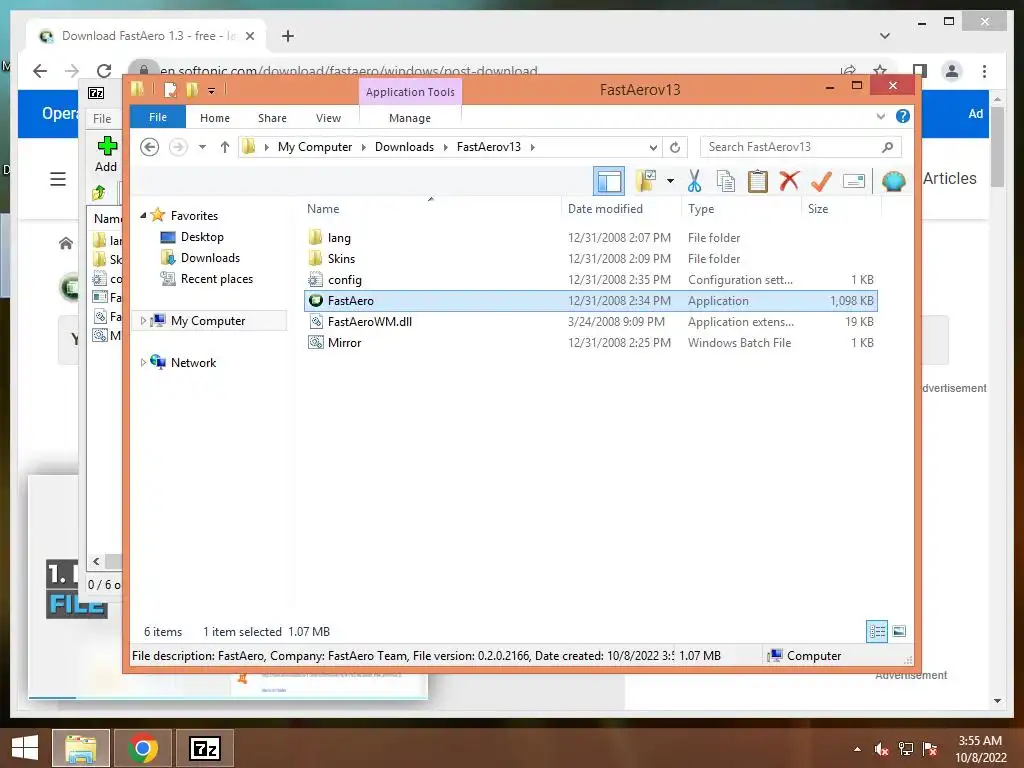Expand the Network tree node
Image resolution: width=1024 pixels, height=768 pixels.
[x=143, y=362]
